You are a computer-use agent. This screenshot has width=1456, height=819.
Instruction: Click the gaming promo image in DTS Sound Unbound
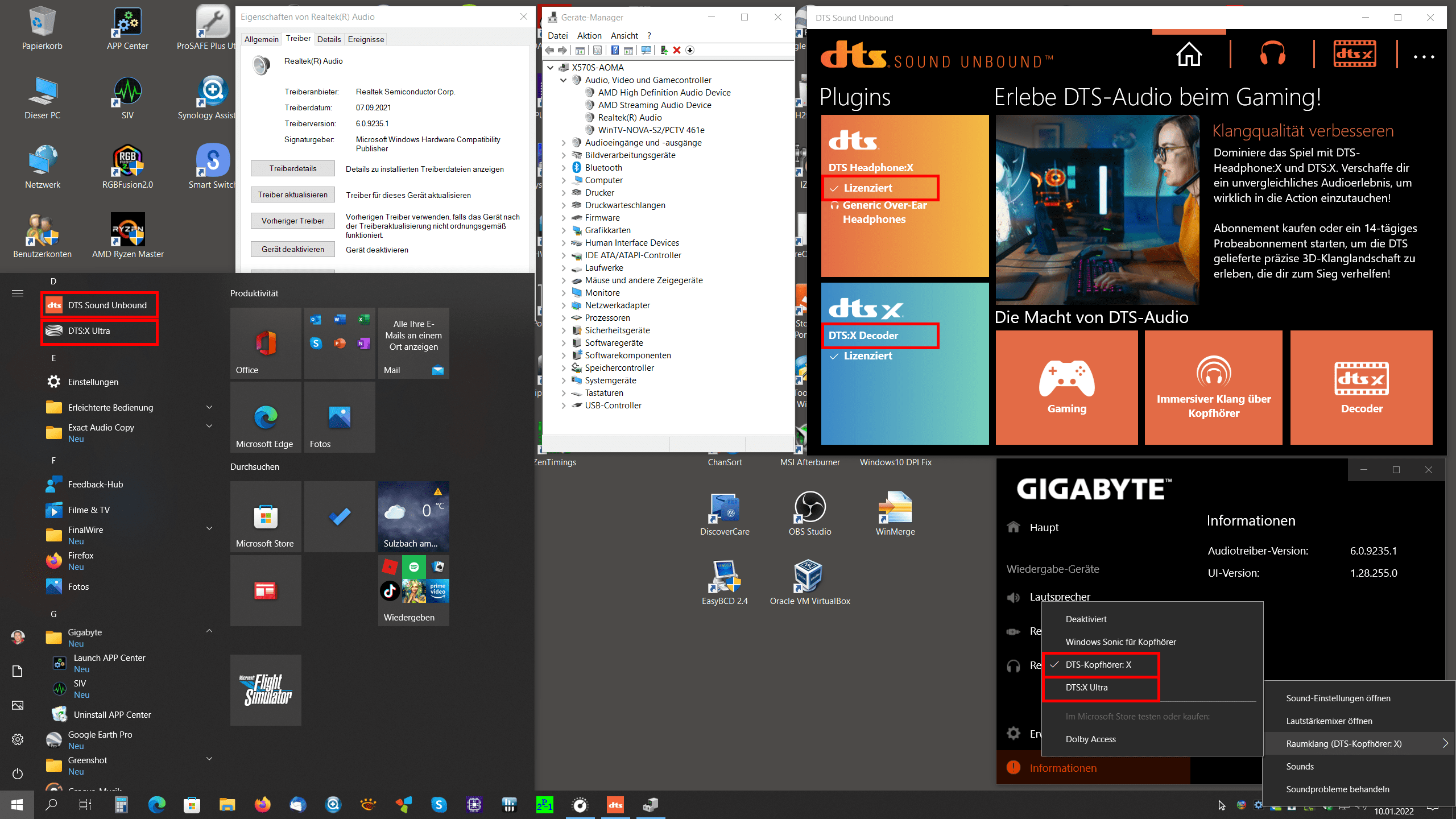coord(1097,210)
